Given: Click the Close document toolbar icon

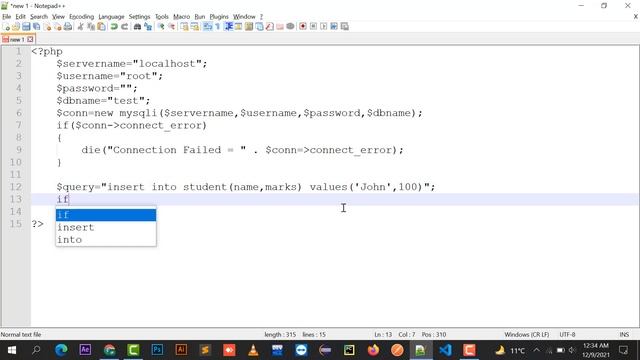Looking at the screenshot, I should coord(47,27).
